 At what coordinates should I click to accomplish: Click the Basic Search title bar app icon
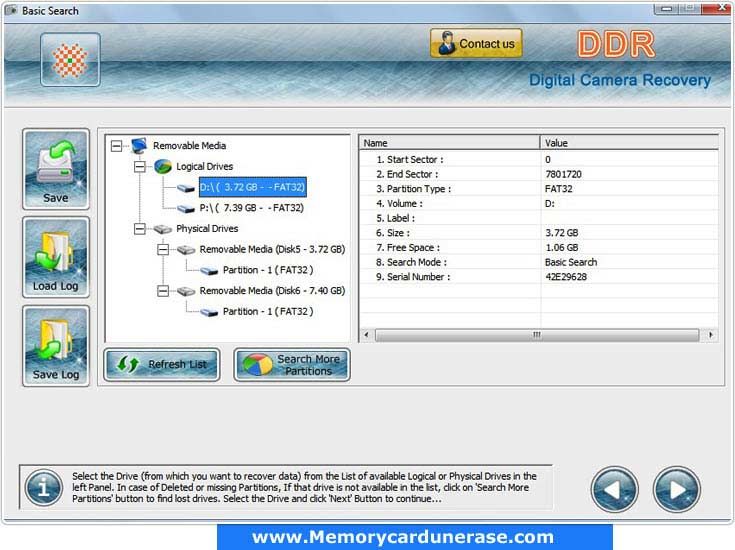click(11, 10)
